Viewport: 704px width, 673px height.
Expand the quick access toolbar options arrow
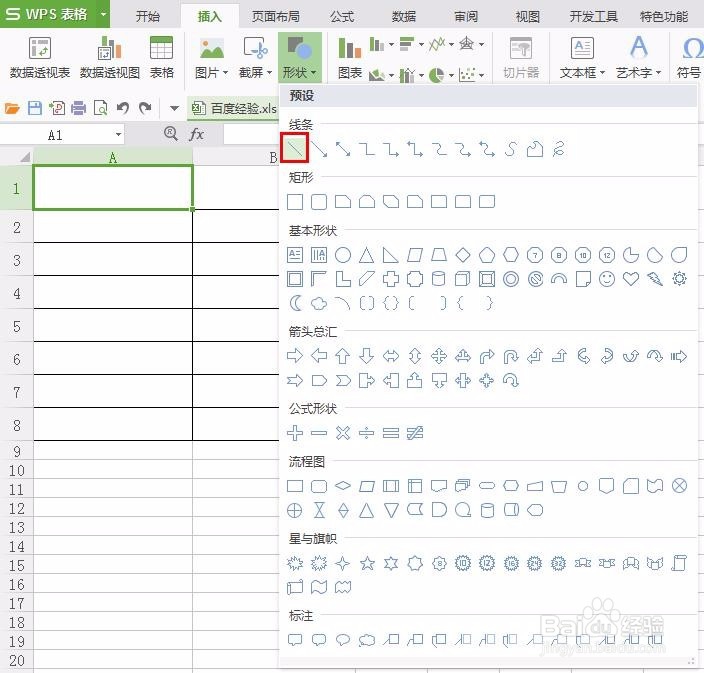(175, 108)
